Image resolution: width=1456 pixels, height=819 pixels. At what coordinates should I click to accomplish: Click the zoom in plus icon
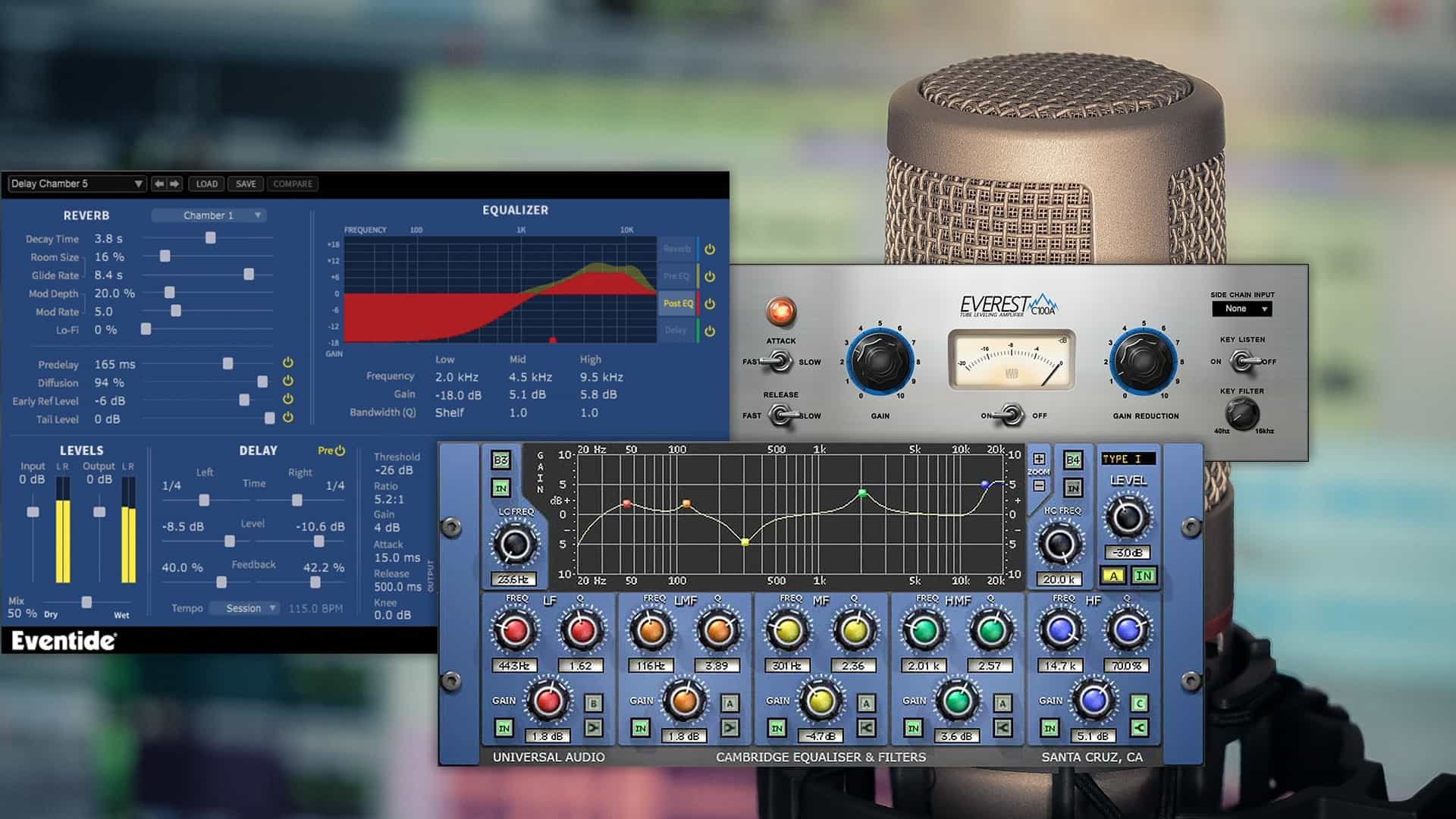pos(1039,460)
